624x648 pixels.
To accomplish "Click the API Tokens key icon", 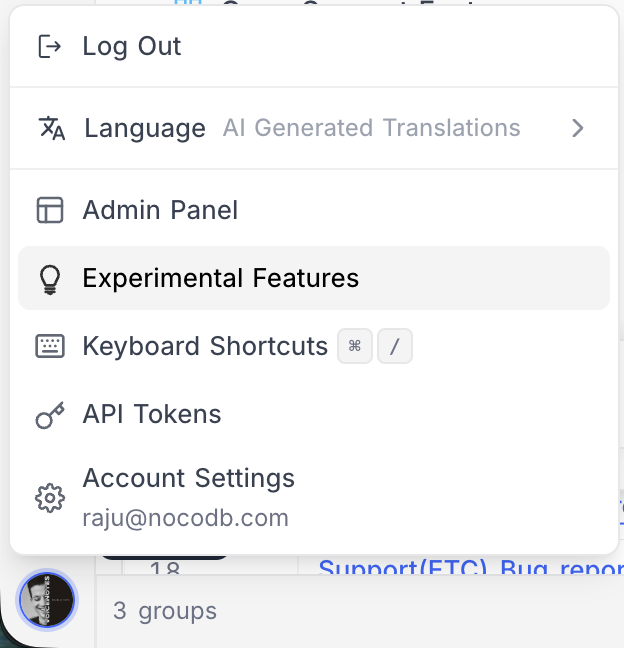I will [x=49, y=415].
